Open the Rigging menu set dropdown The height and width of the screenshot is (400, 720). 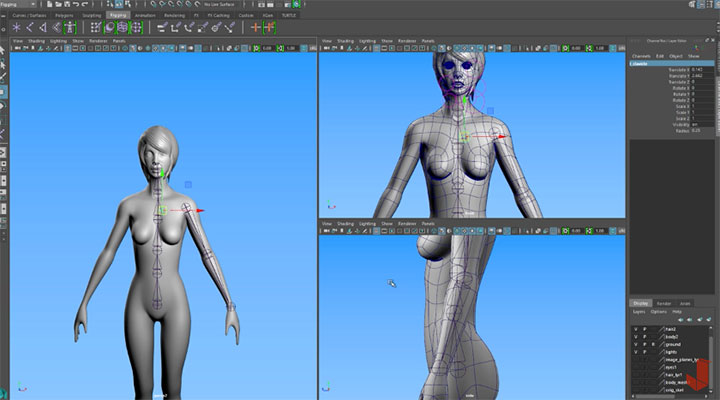click(18, 4)
